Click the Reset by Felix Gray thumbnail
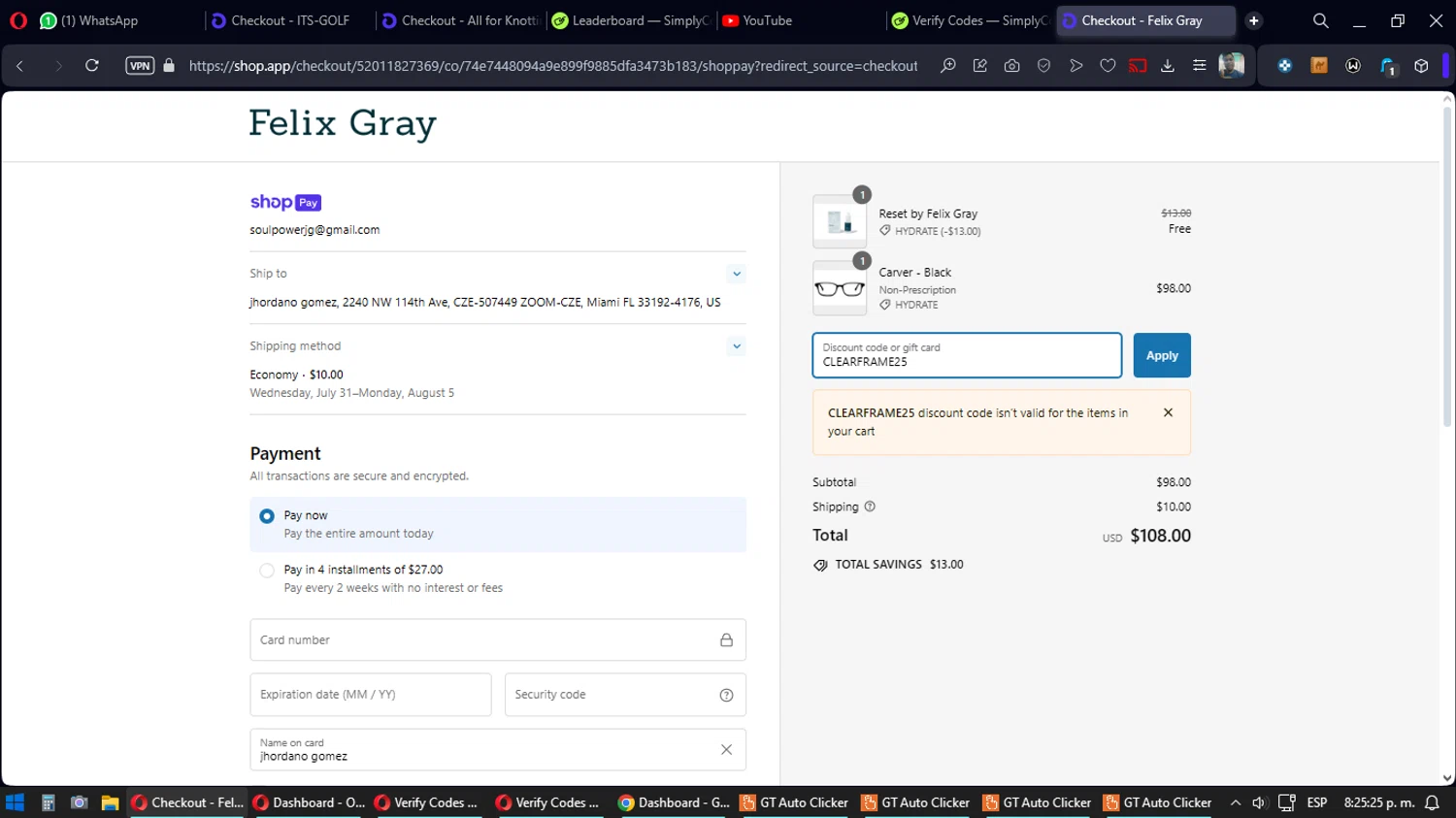Viewport: 1456px width, 818px height. pos(840,221)
